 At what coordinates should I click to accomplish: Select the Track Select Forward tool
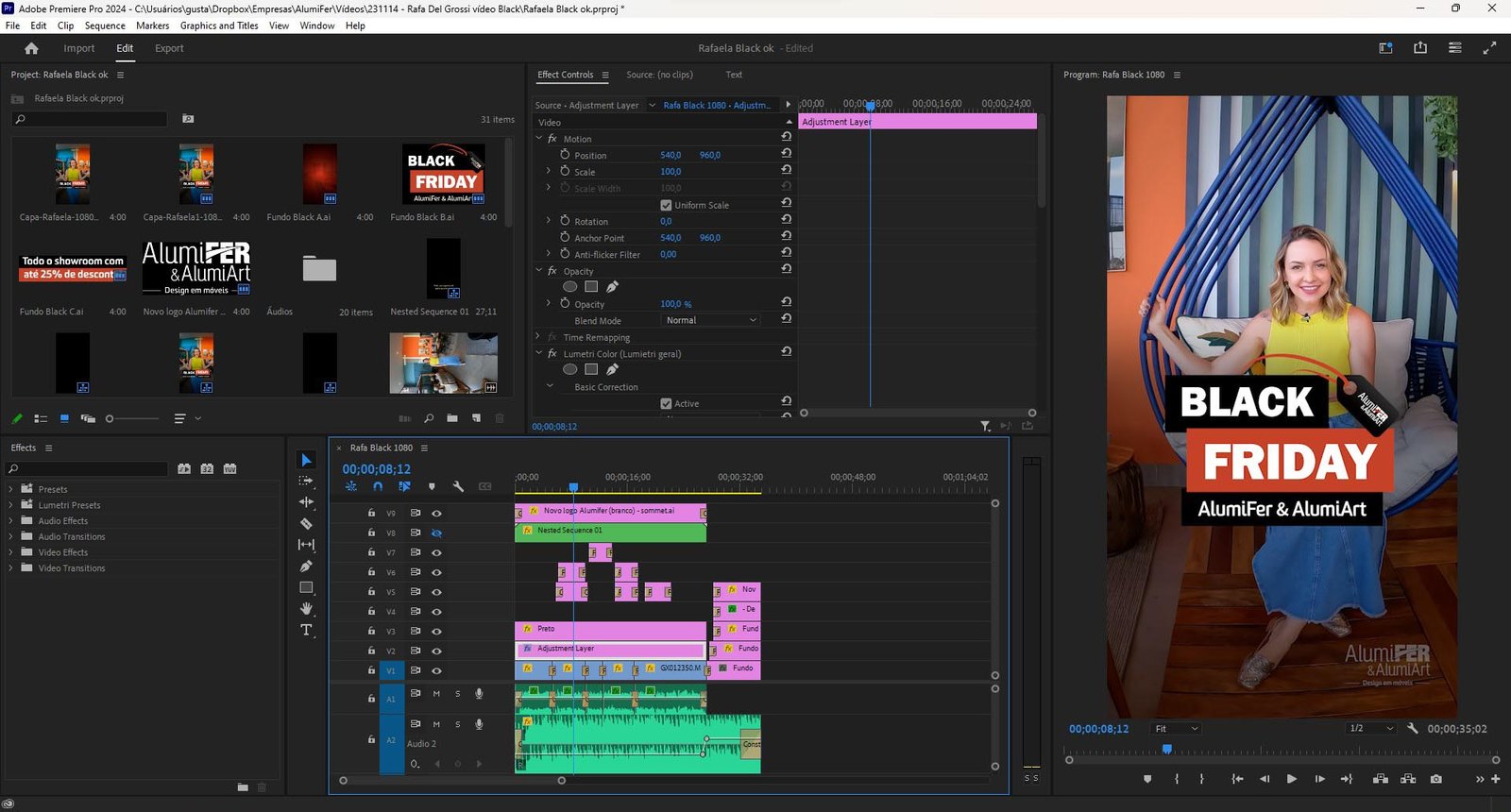coord(306,481)
